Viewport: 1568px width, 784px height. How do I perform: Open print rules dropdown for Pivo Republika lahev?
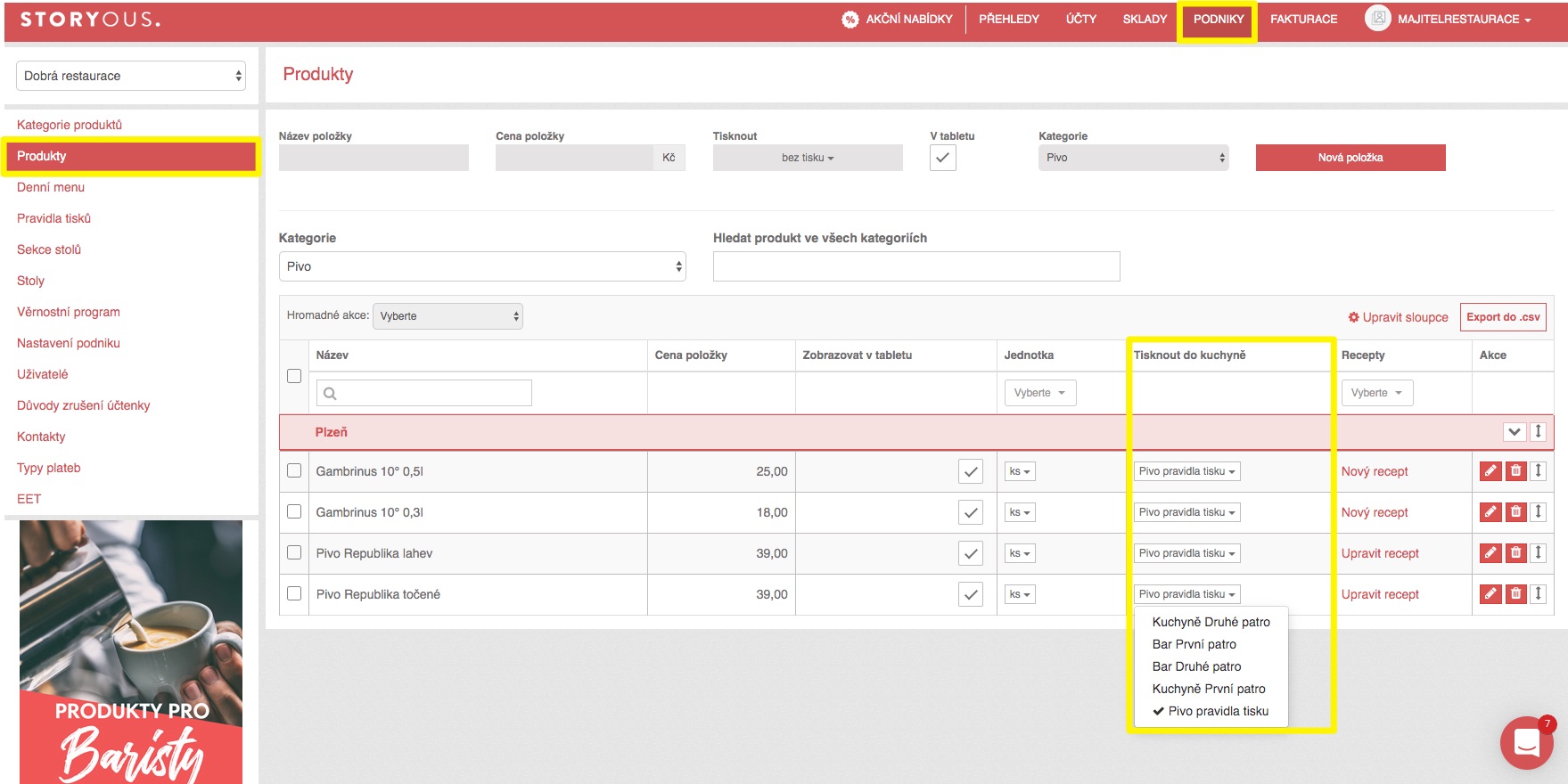tap(1186, 553)
